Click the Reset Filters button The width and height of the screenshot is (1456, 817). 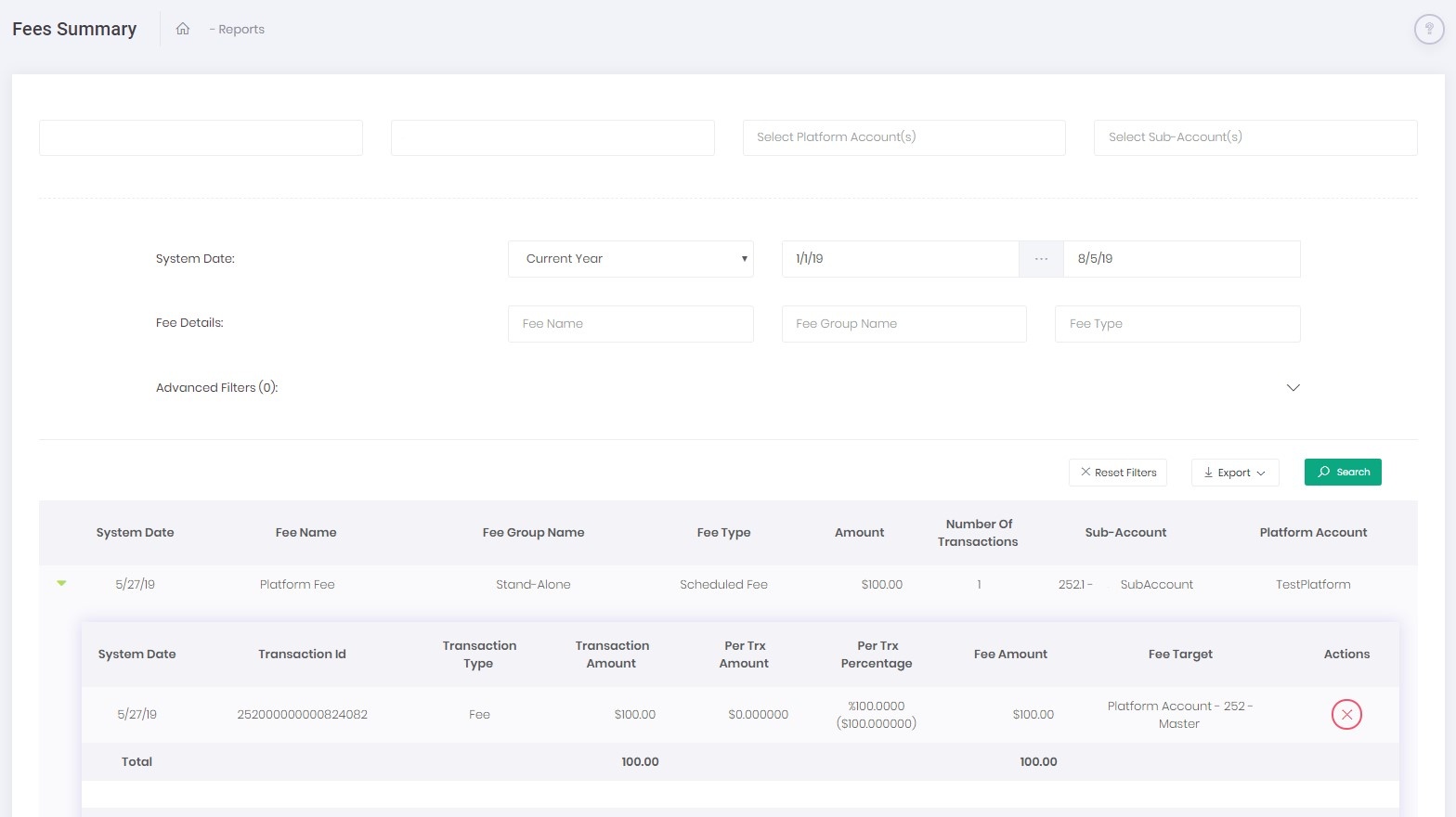coord(1118,473)
